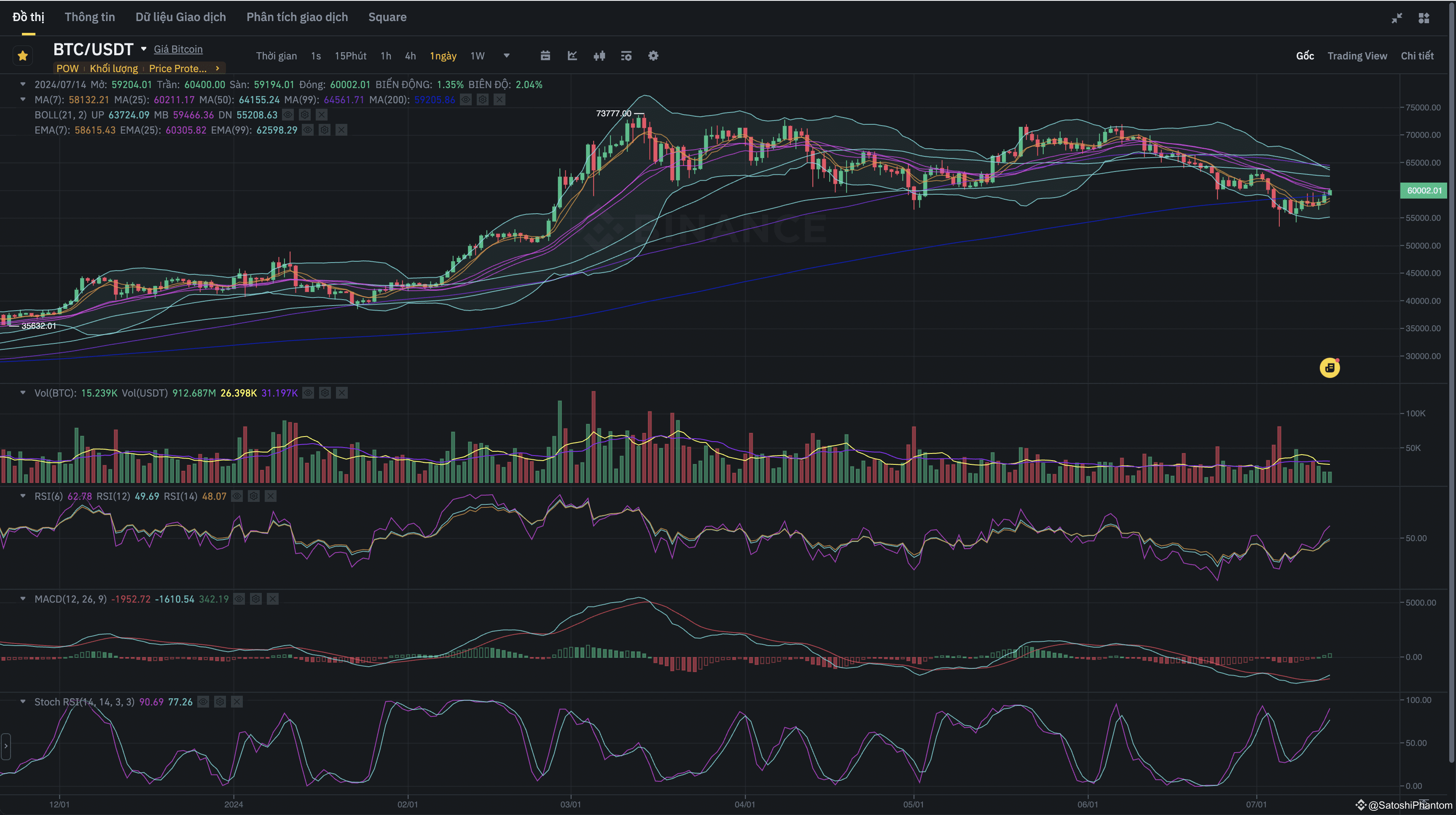Hide the MA indicator using eye icon
Screen dimensions: 1456x815
(465, 99)
